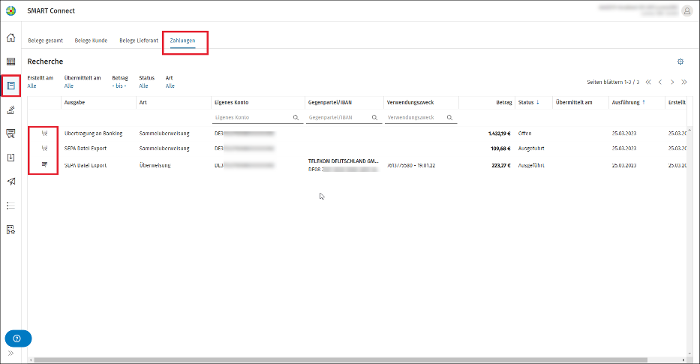Select the 'Übertragung an Banking' row text
Viewport: 700px width, 364px height.
pos(93,133)
